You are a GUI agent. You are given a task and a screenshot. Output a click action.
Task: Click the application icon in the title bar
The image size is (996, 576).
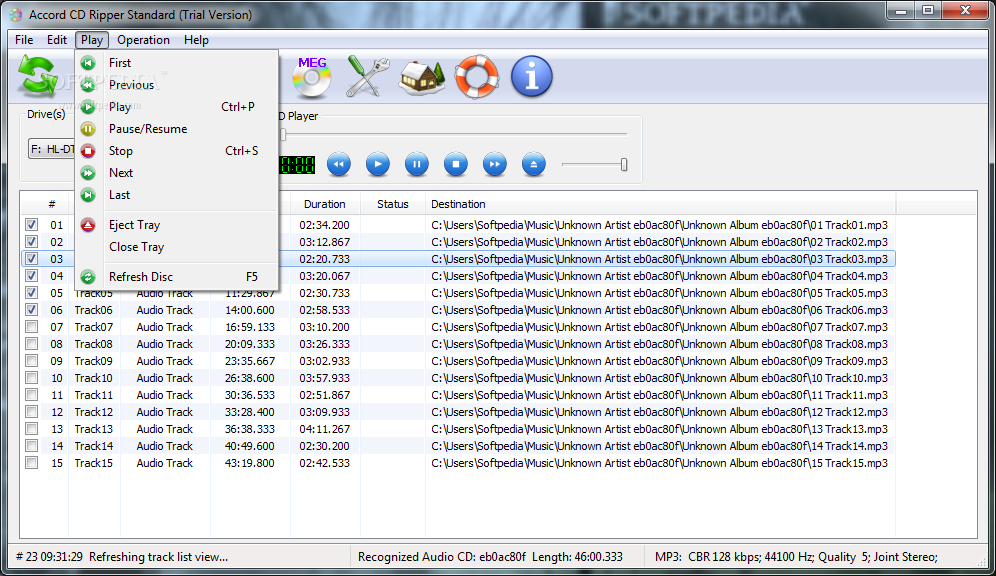[16, 15]
